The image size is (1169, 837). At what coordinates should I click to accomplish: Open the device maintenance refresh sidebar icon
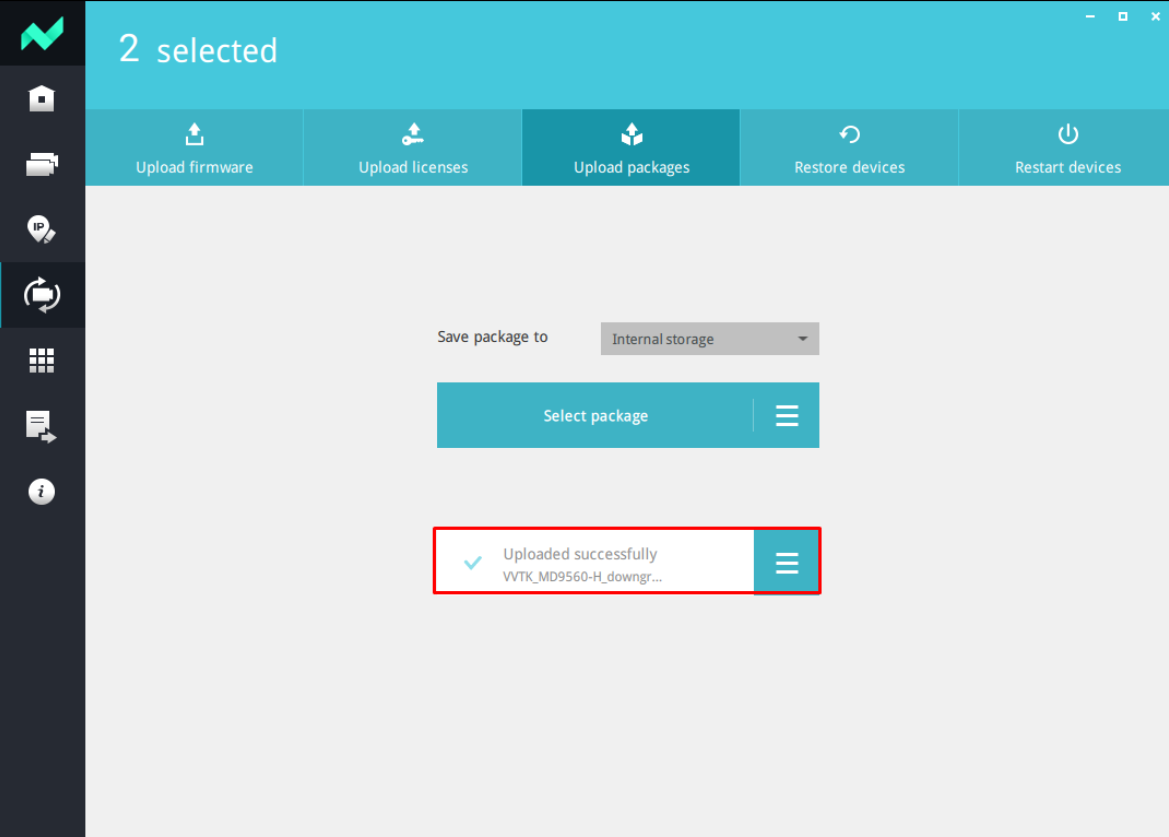[x=42, y=295]
